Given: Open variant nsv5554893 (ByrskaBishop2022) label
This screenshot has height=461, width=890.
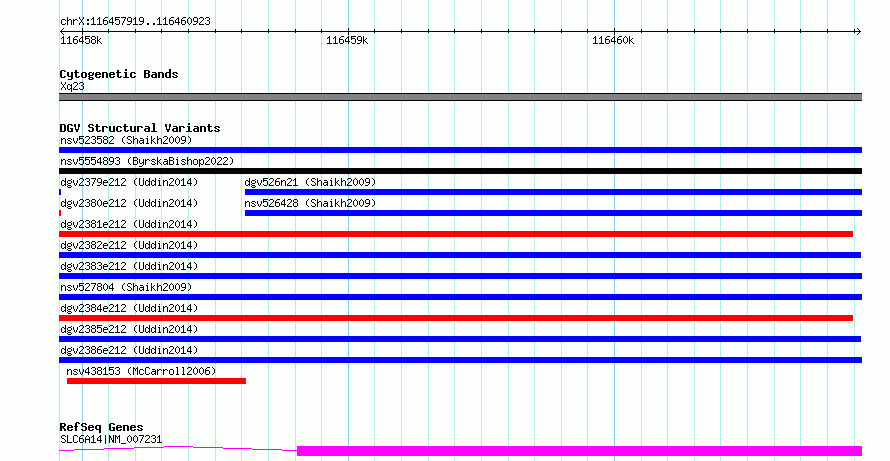Looking at the screenshot, I should (x=147, y=161).
